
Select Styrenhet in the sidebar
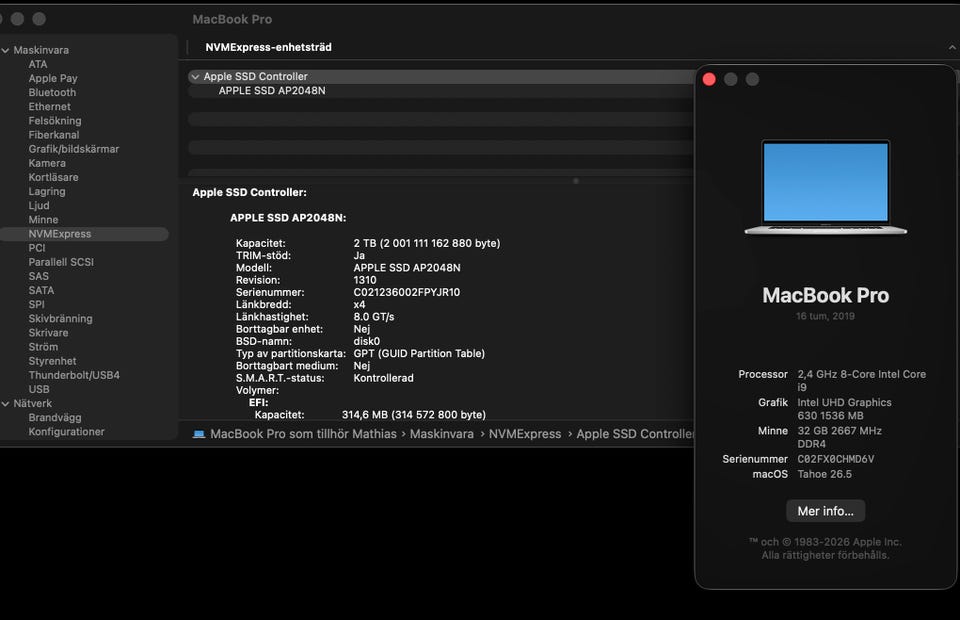(52, 361)
